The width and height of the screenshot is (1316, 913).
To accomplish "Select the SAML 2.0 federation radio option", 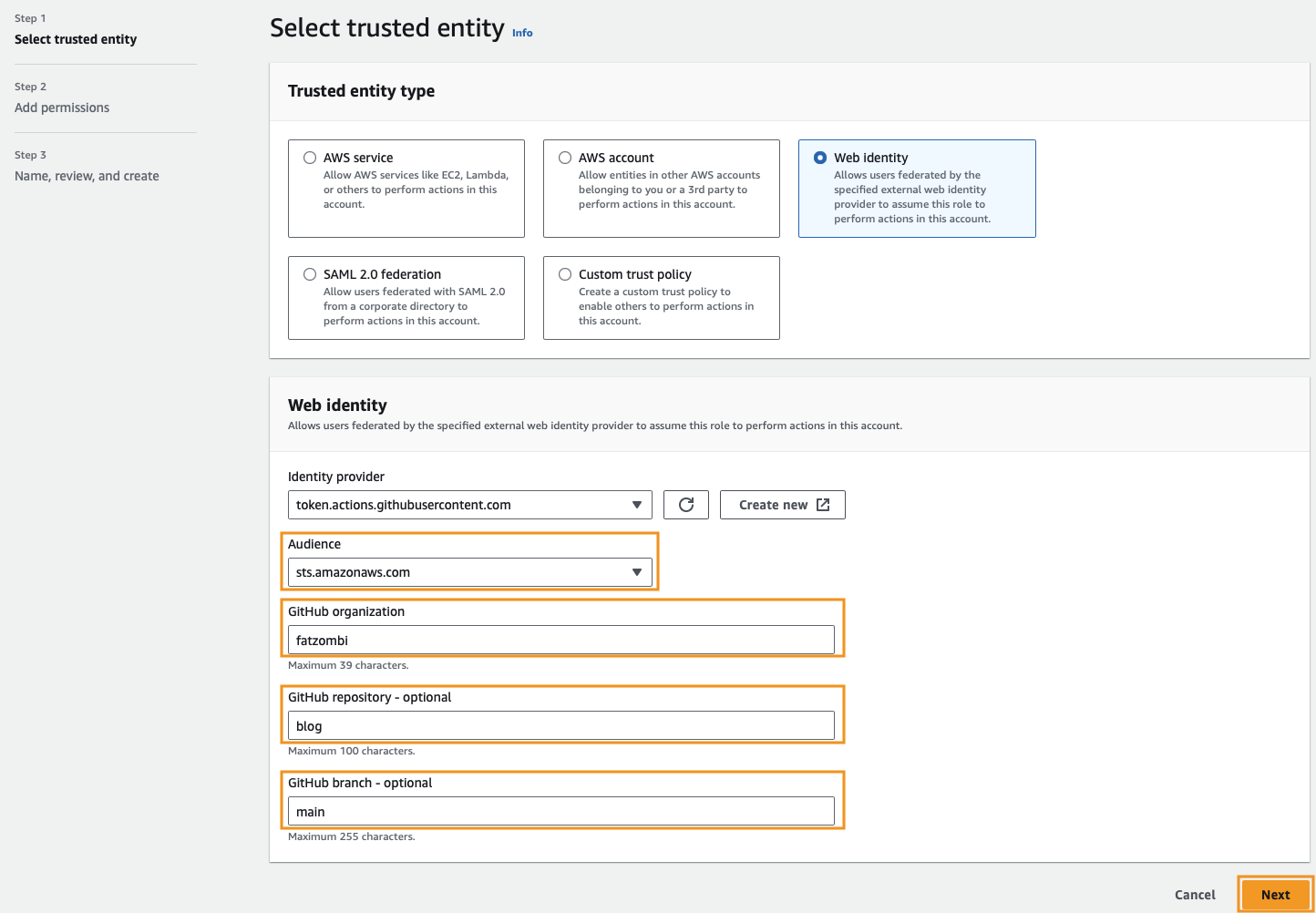I will [x=310, y=274].
